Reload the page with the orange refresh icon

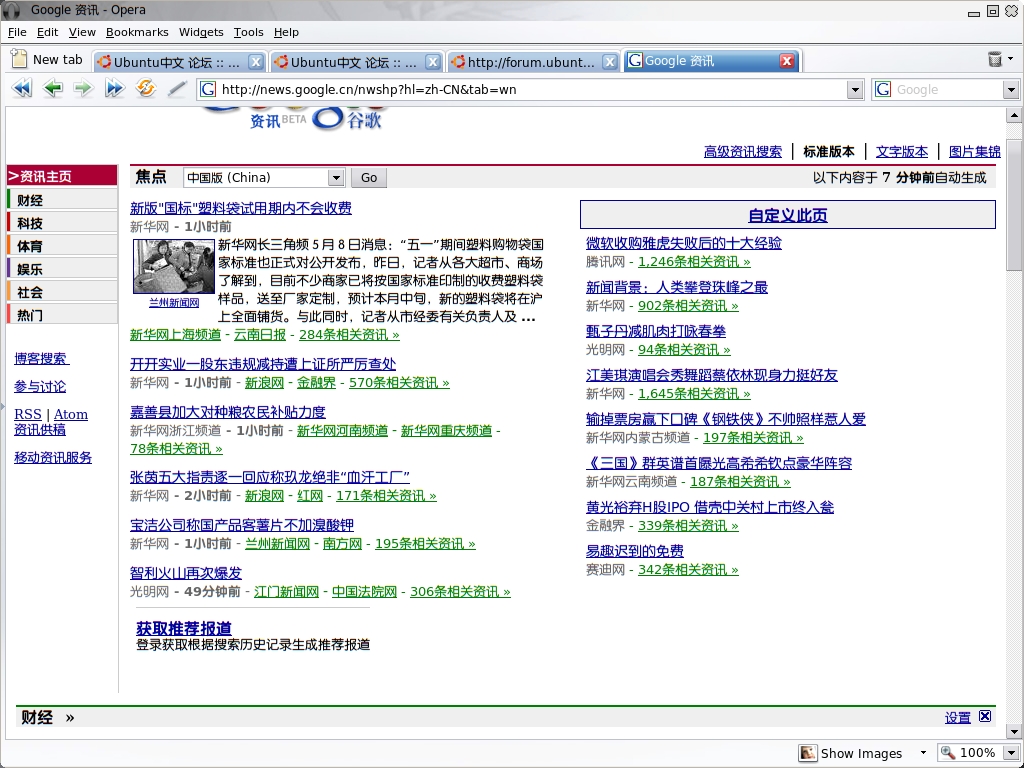(146, 88)
